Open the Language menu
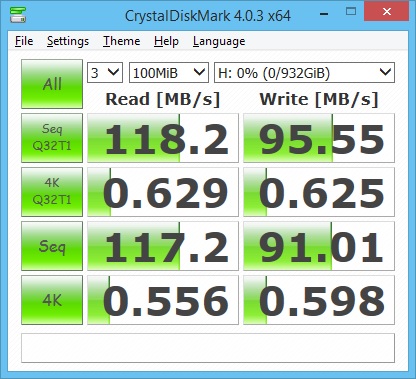 click(x=219, y=41)
